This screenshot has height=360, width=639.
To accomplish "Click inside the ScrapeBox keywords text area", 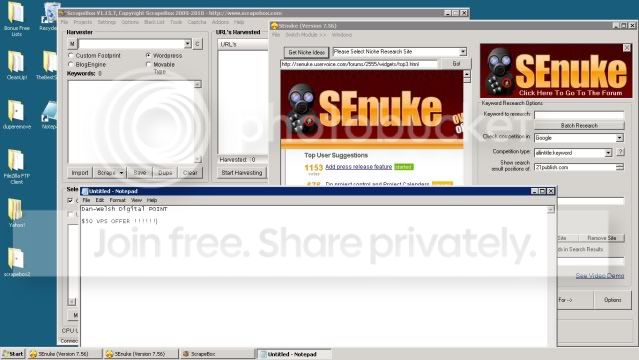I will click(x=131, y=121).
